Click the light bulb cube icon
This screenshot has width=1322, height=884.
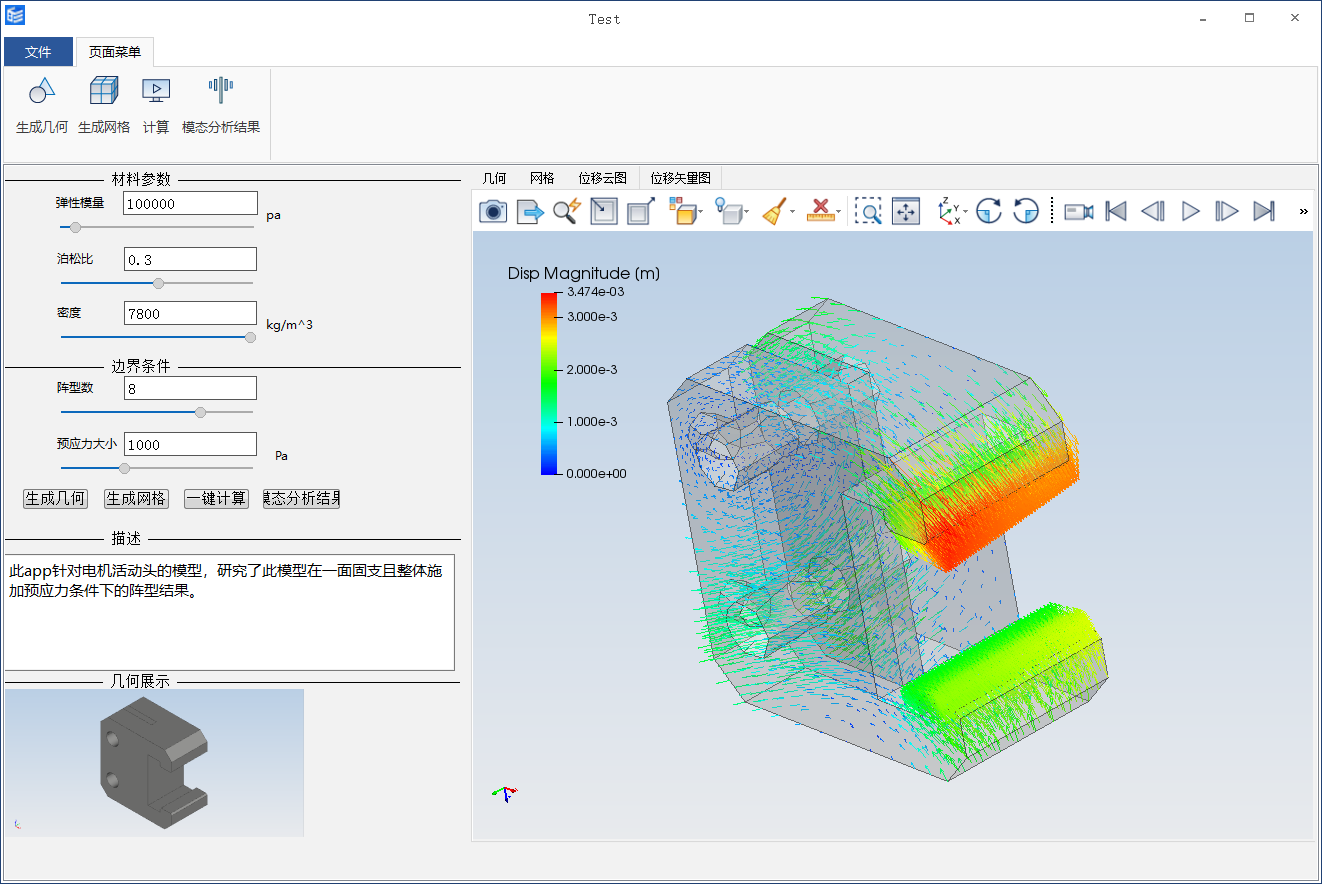coord(727,211)
